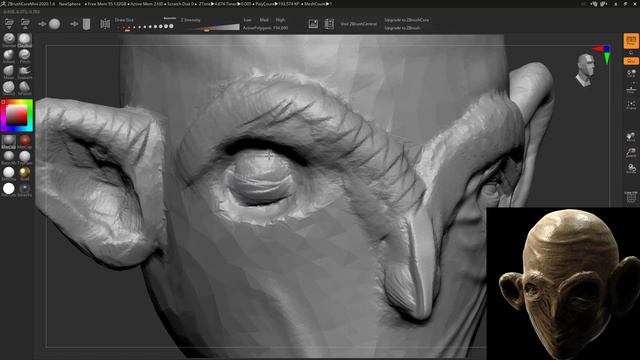The height and width of the screenshot is (360, 640).
Task: Export an image with the picture icon
Action: pyautogui.click(x=313, y=24)
